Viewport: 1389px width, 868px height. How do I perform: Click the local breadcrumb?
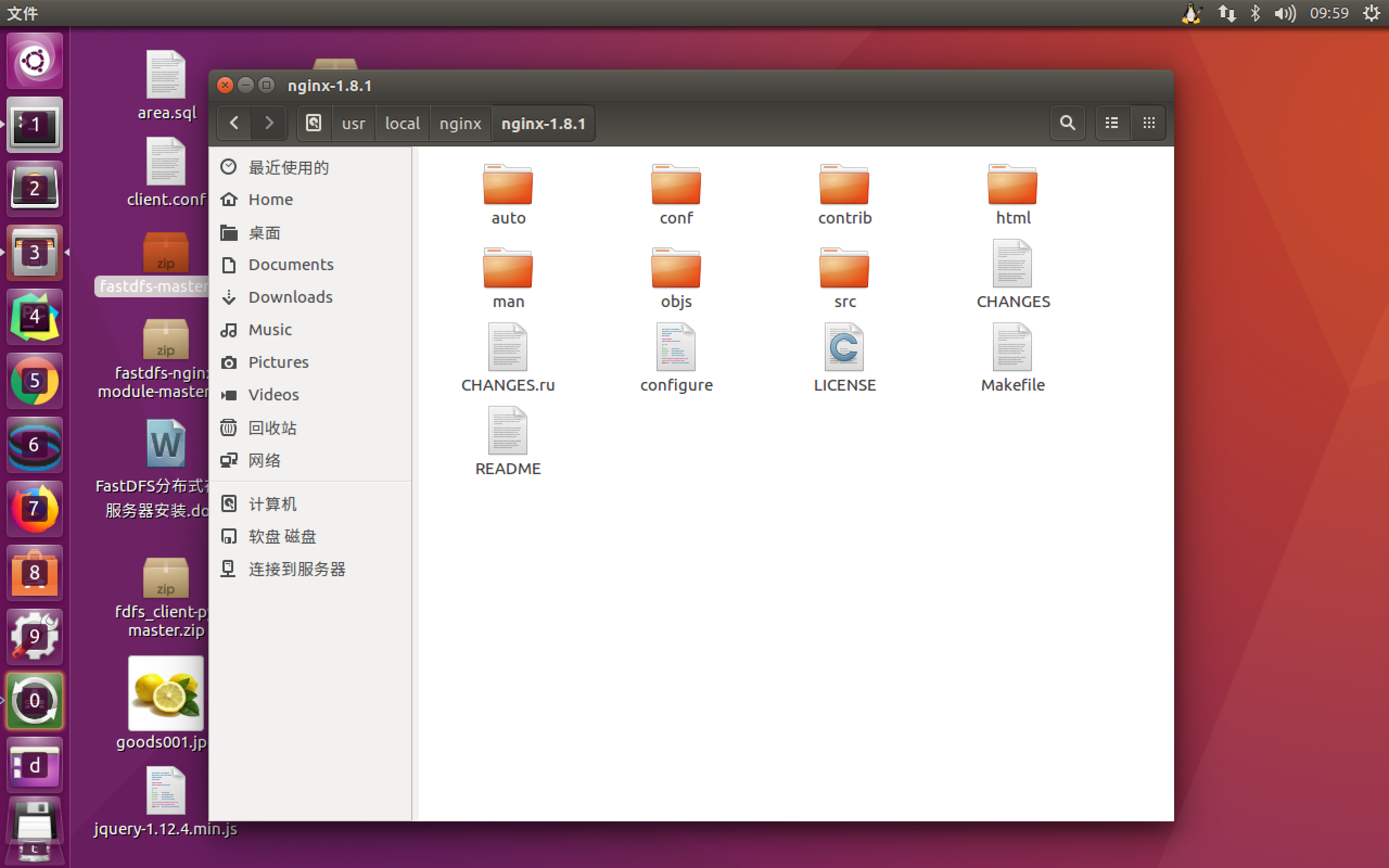[403, 124]
